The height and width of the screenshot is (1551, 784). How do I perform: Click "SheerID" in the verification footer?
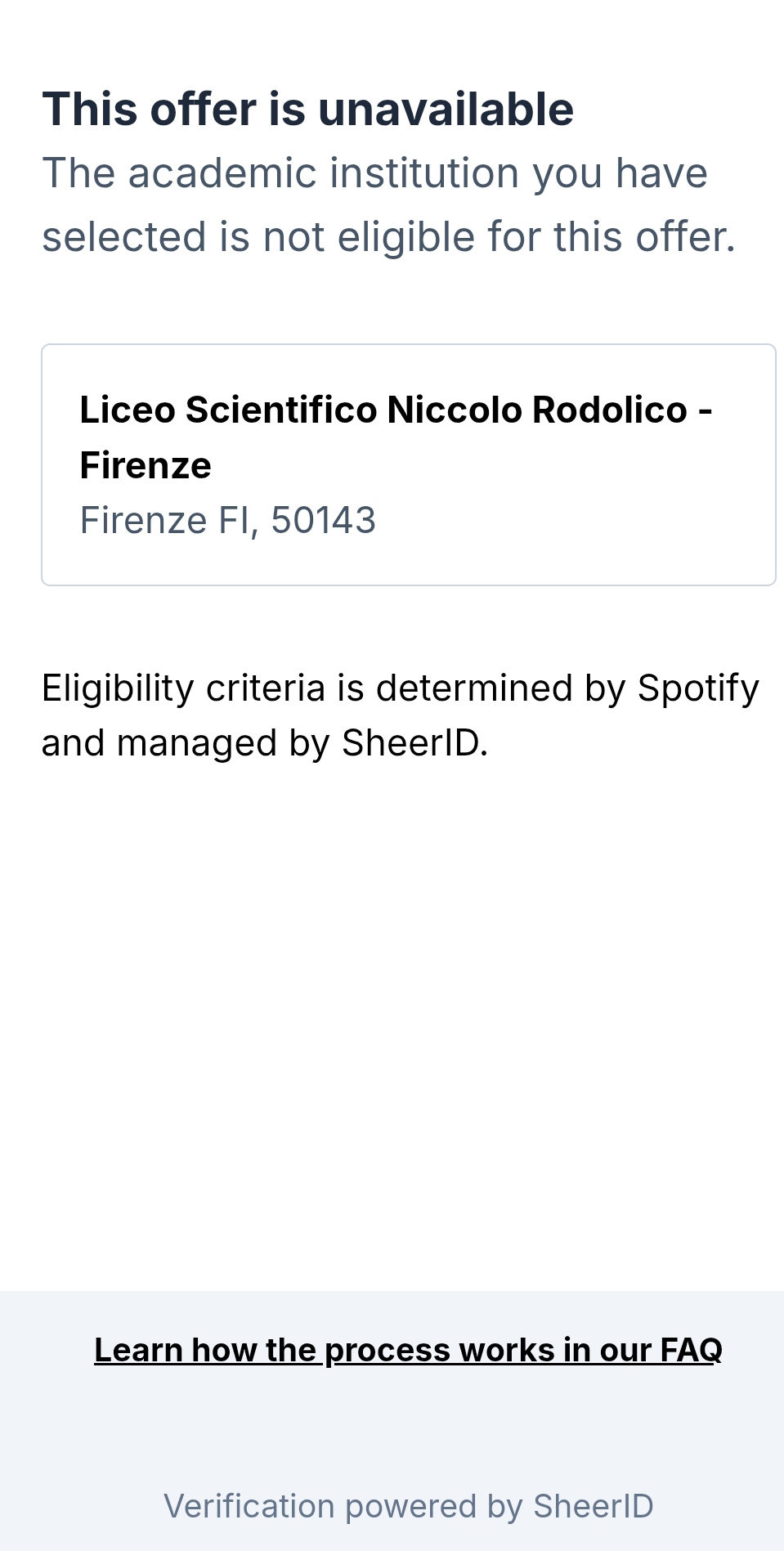point(593,1506)
